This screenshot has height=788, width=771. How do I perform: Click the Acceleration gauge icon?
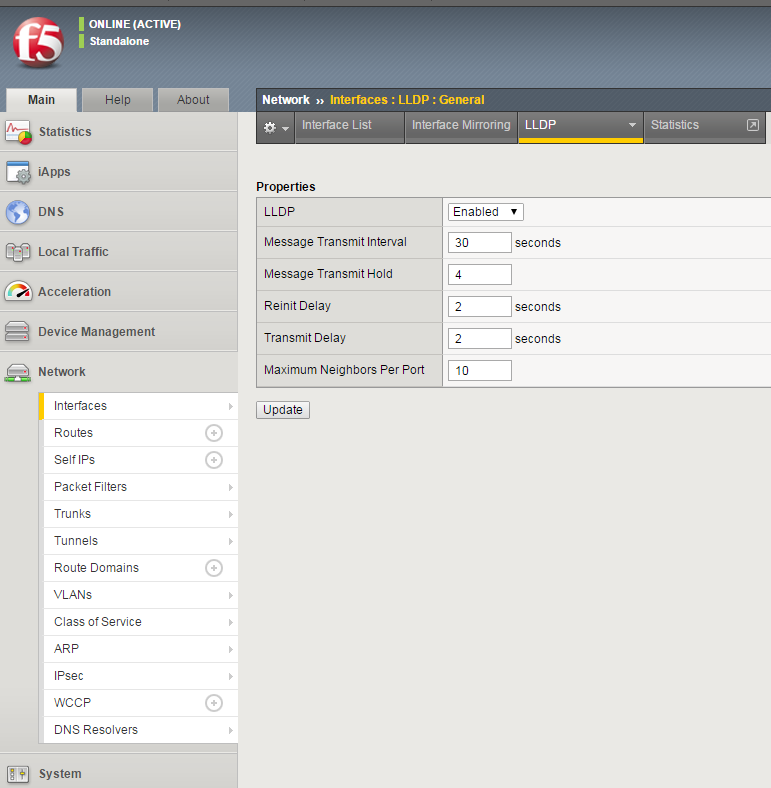(19, 292)
